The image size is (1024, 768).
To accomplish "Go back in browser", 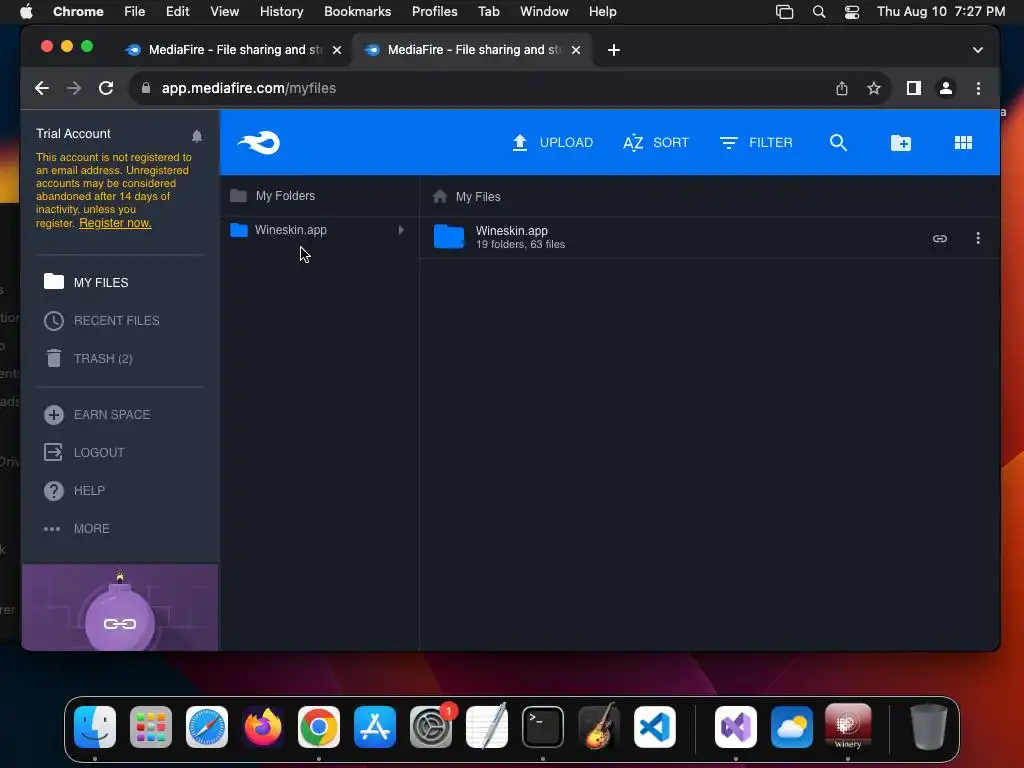I will (42, 88).
